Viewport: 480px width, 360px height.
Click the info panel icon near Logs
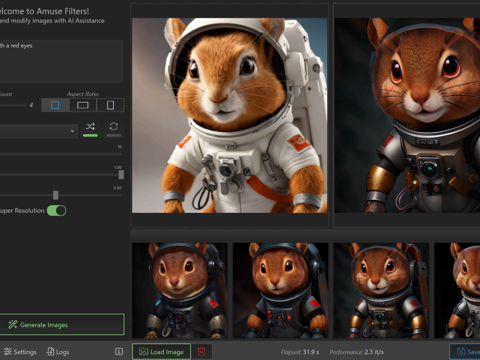pyautogui.click(x=119, y=351)
